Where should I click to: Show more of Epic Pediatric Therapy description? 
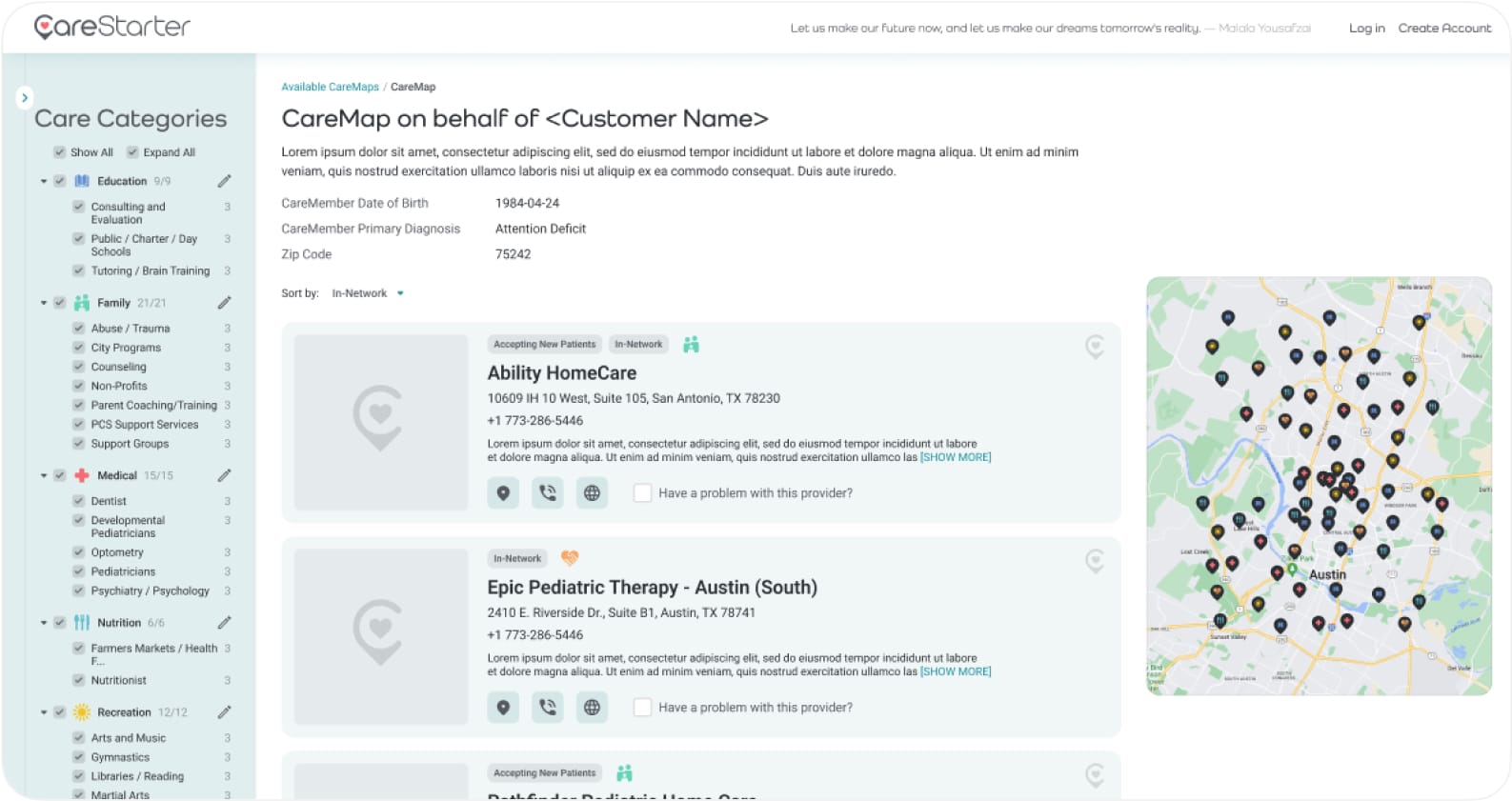point(956,671)
